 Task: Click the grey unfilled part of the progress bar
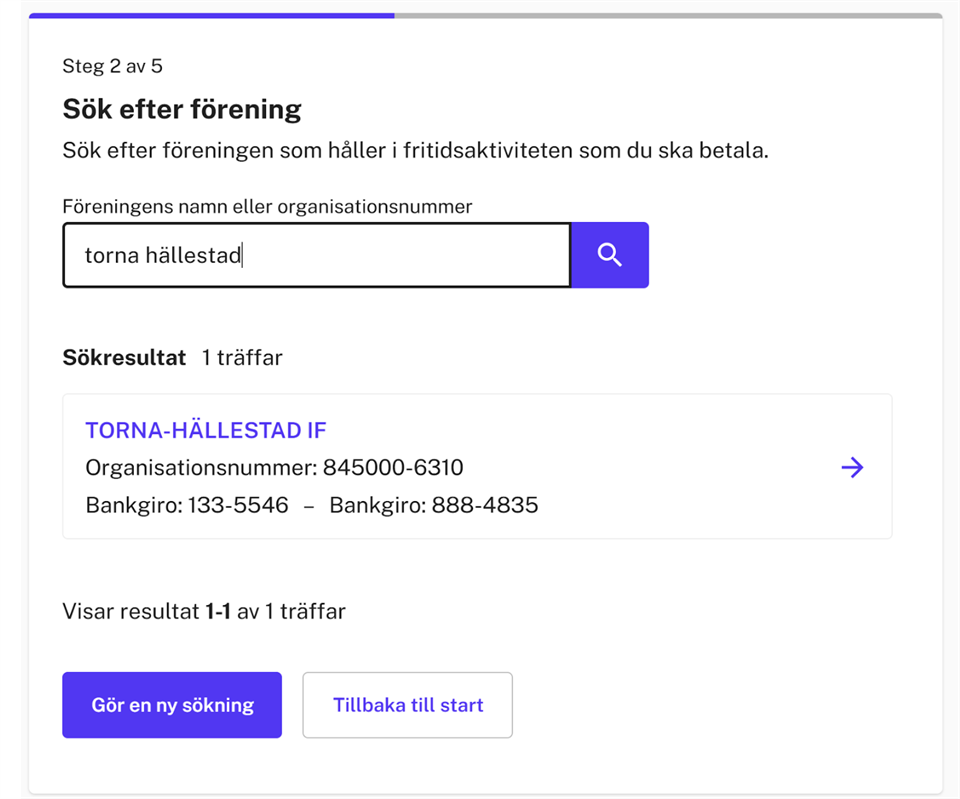tap(668, 16)
